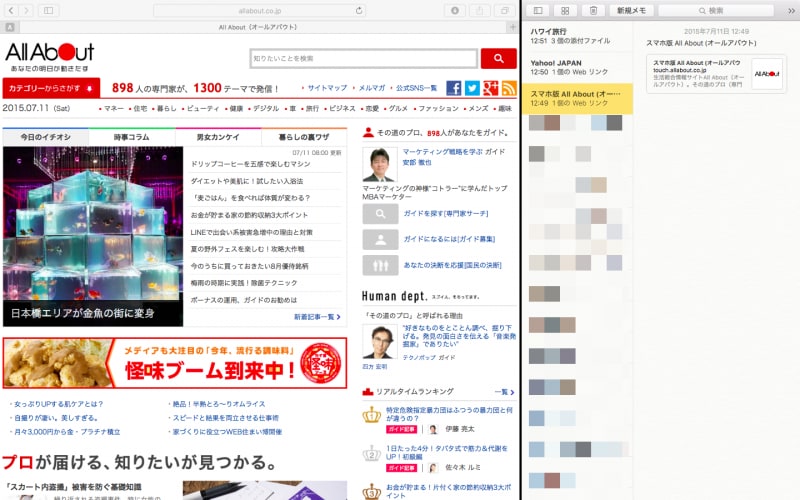Expand Notes toolbar overflow chevrons
The height and width of the screenshot is (500, 800).
tap(791, 11)
